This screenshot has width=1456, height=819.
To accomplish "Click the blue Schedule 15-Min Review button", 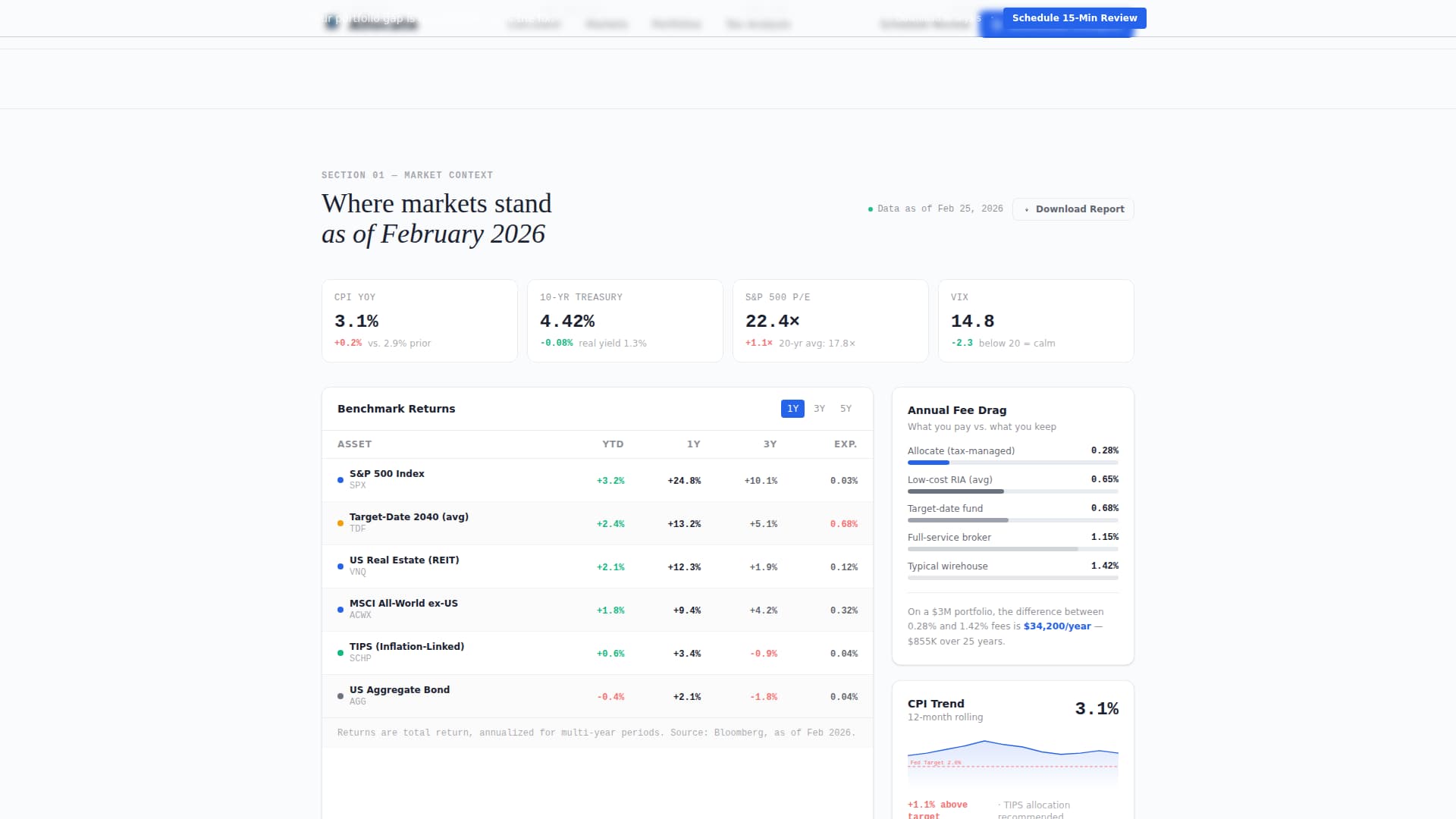I will pos(1074,17).
